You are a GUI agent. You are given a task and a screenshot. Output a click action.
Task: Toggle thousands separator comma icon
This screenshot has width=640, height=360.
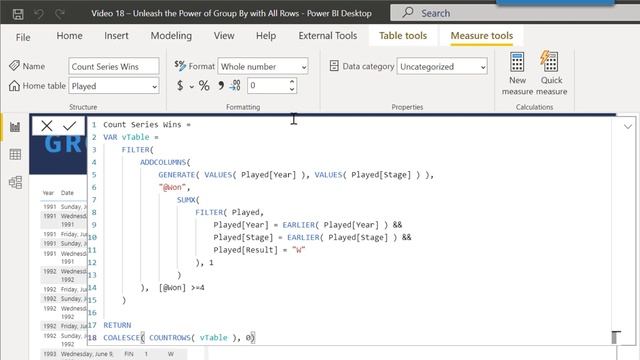click(221, 85)
